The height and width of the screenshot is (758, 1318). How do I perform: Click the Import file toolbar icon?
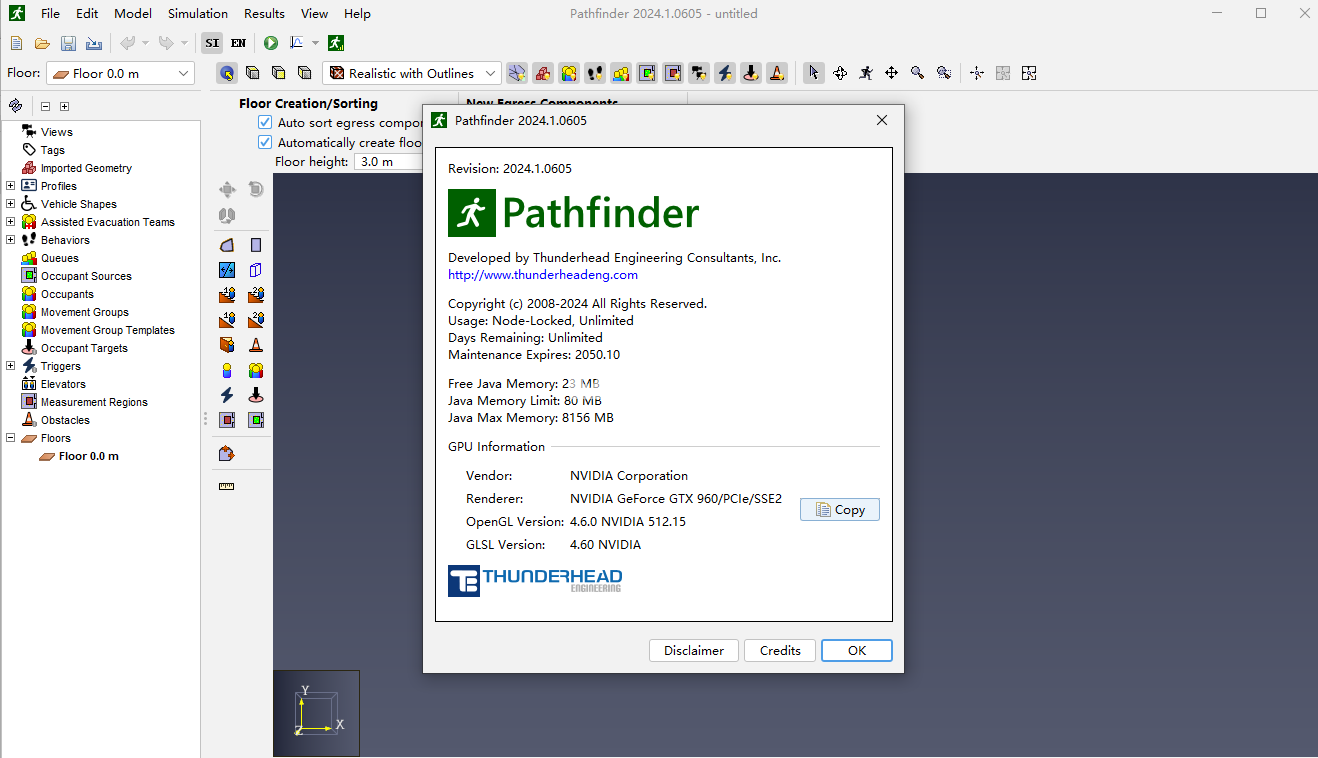point(94,43)
